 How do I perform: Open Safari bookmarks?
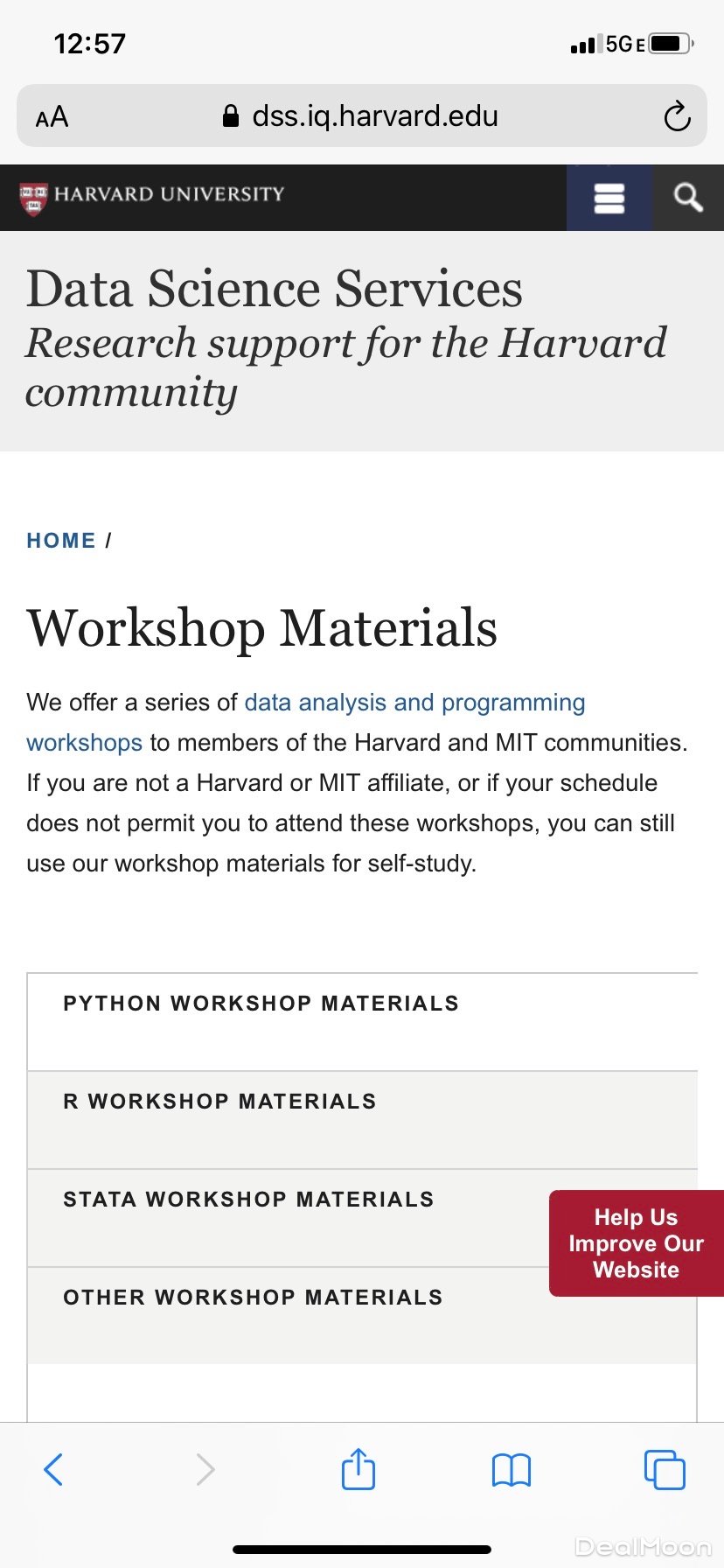[x=512, y=1470]
